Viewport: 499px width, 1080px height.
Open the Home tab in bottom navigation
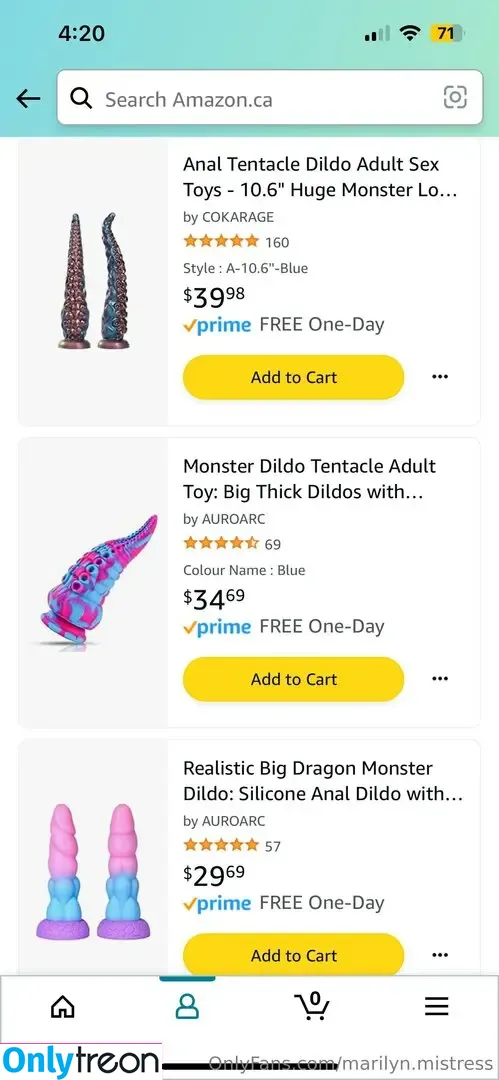(x=63, y=1006)
